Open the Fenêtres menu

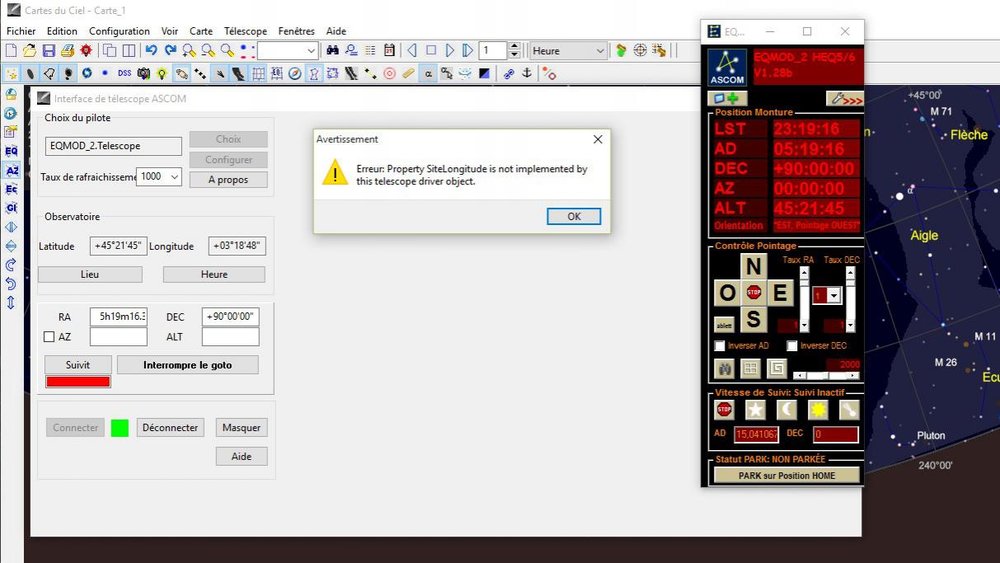(x=296, y=31)
